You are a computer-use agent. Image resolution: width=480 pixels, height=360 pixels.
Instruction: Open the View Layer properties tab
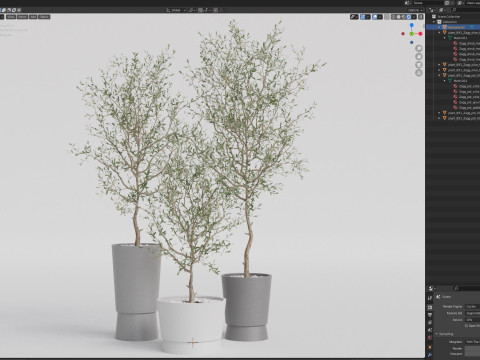click(430, 322)
